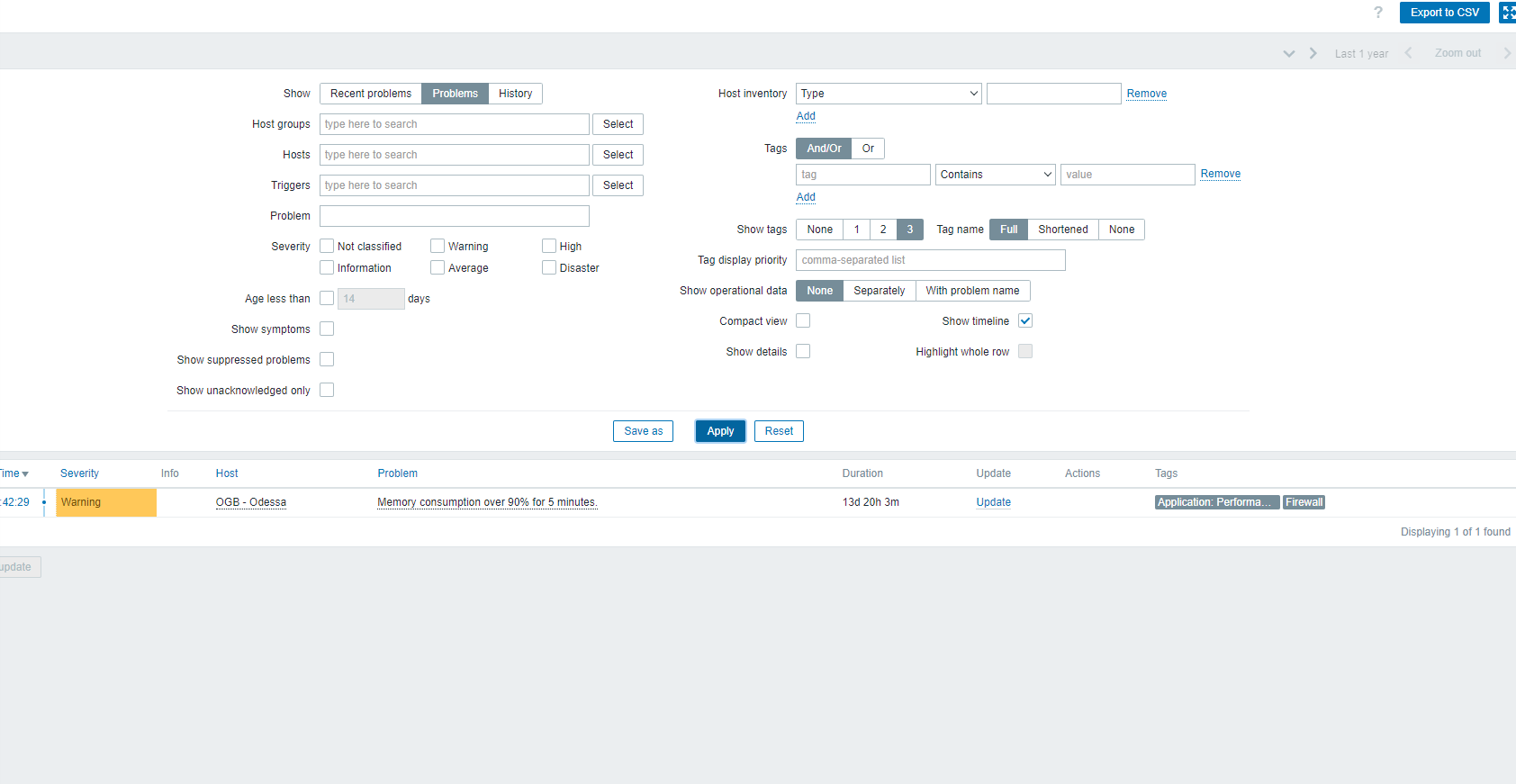
Task: Set Show tags to None
Action: point(820,230)
